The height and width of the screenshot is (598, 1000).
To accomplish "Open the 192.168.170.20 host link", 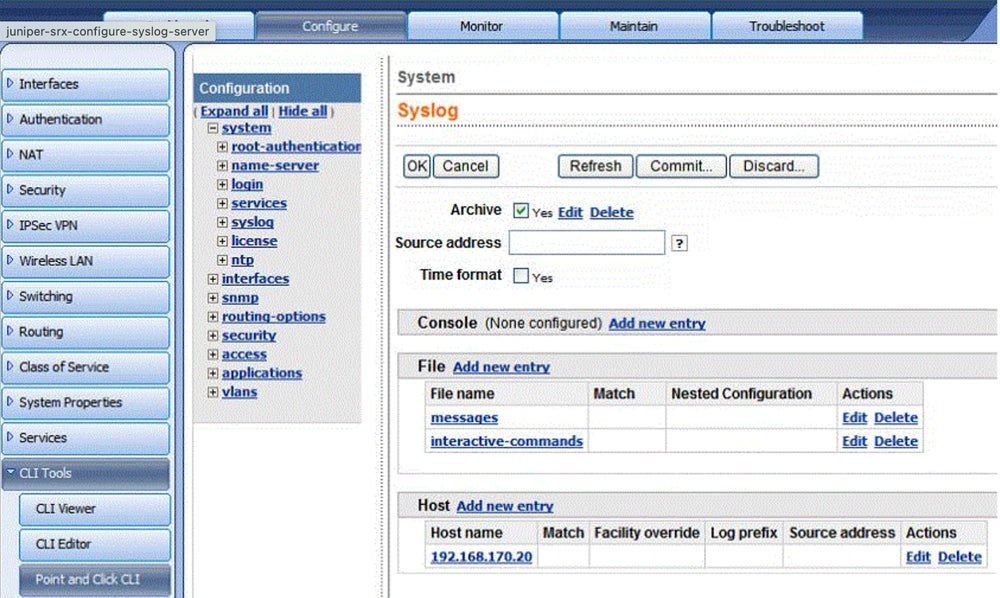I will pos(481,557).
